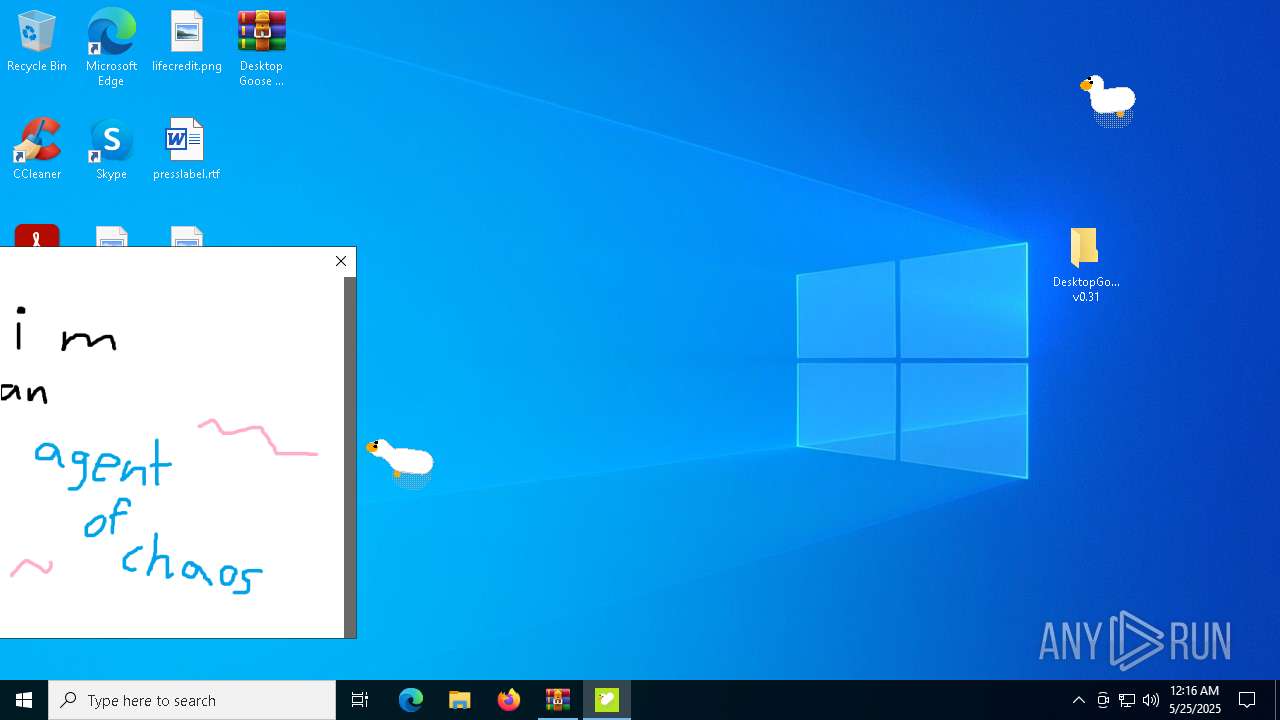Open the volume control tray icon
The image size is (1280, 720).
(1151, 700)
